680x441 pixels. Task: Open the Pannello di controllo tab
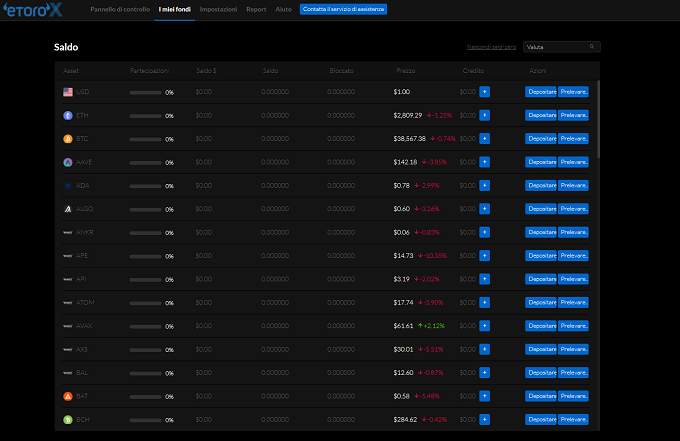click(x=119, y=9)
